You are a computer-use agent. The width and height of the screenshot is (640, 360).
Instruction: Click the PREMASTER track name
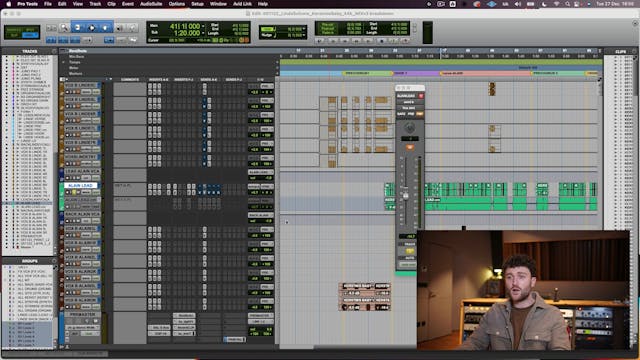coord(82,315)
